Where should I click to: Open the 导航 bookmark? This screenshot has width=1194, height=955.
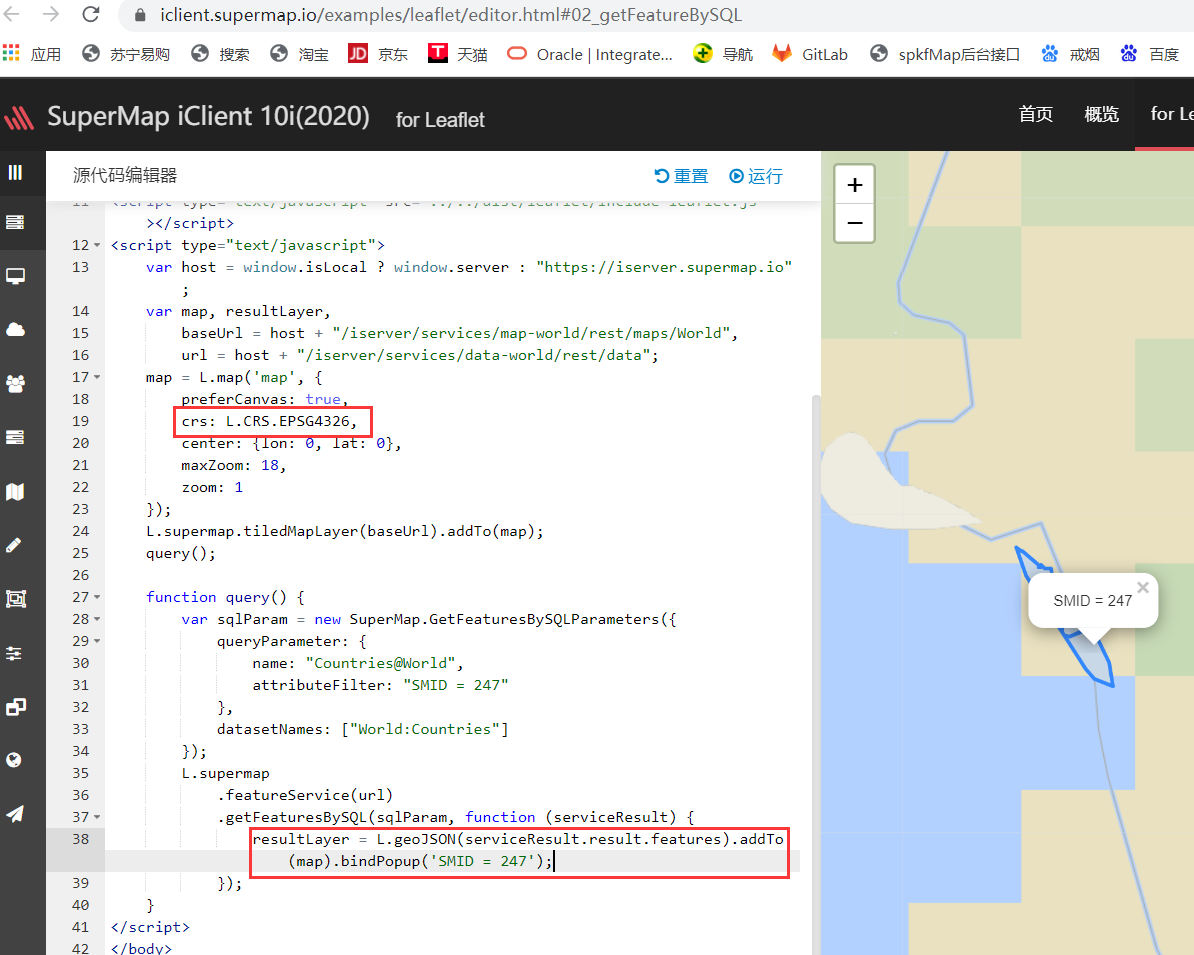click(723, 54)
